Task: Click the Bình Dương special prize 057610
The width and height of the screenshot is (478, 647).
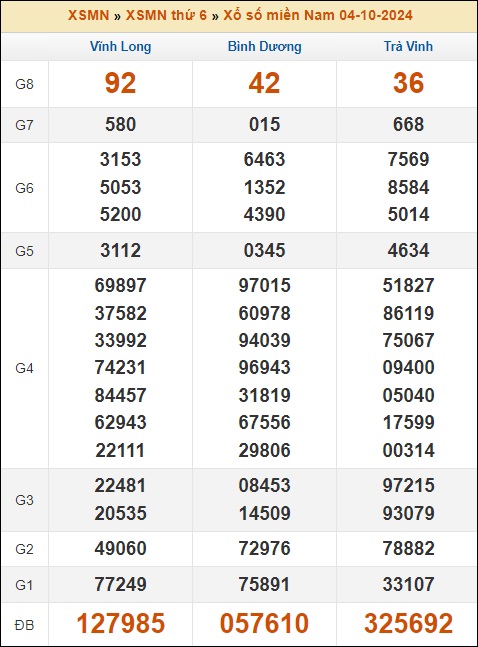Action: pos(264,623)
